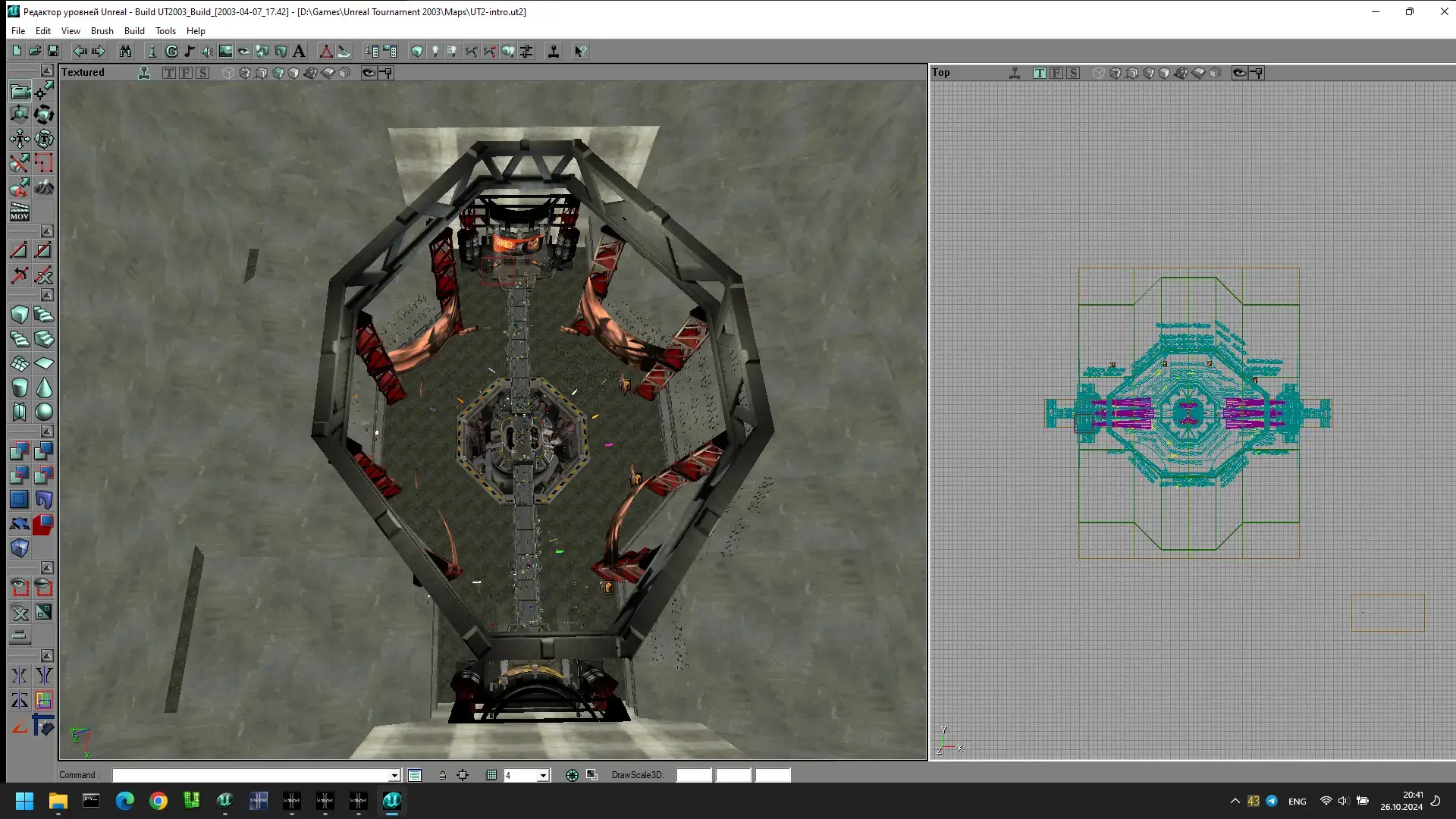Click the Command input field

(x=250, y=775)
